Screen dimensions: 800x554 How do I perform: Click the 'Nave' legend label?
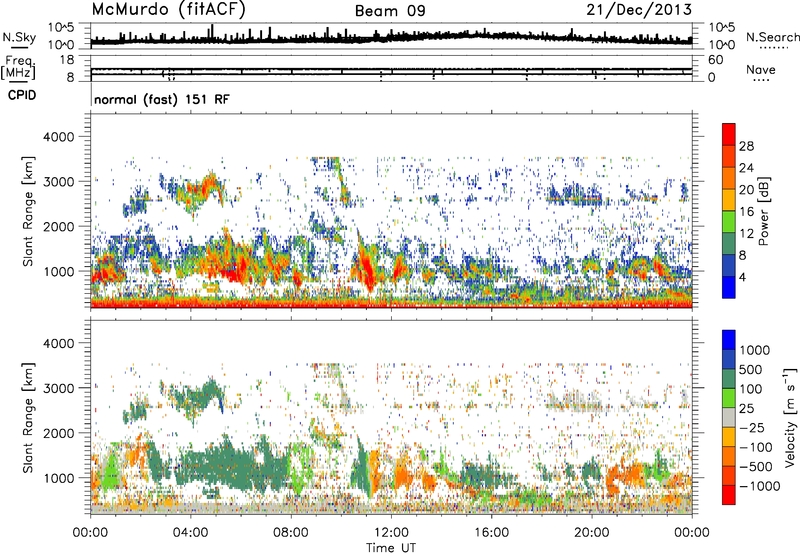point(761,69)
